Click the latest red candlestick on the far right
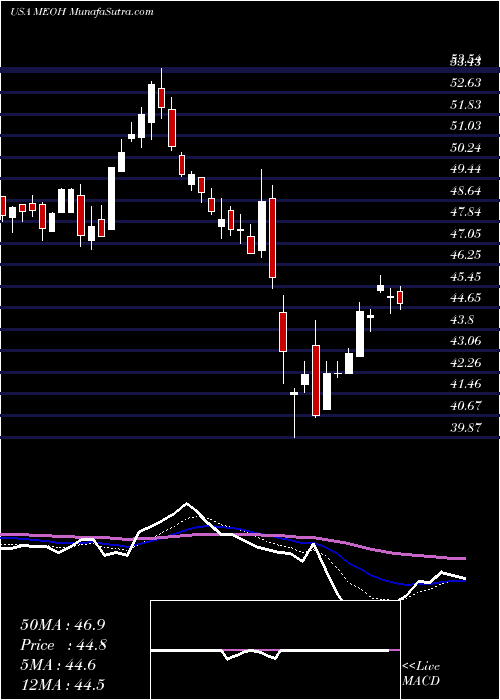The image size is (500, 700). [x=400, y=298]
